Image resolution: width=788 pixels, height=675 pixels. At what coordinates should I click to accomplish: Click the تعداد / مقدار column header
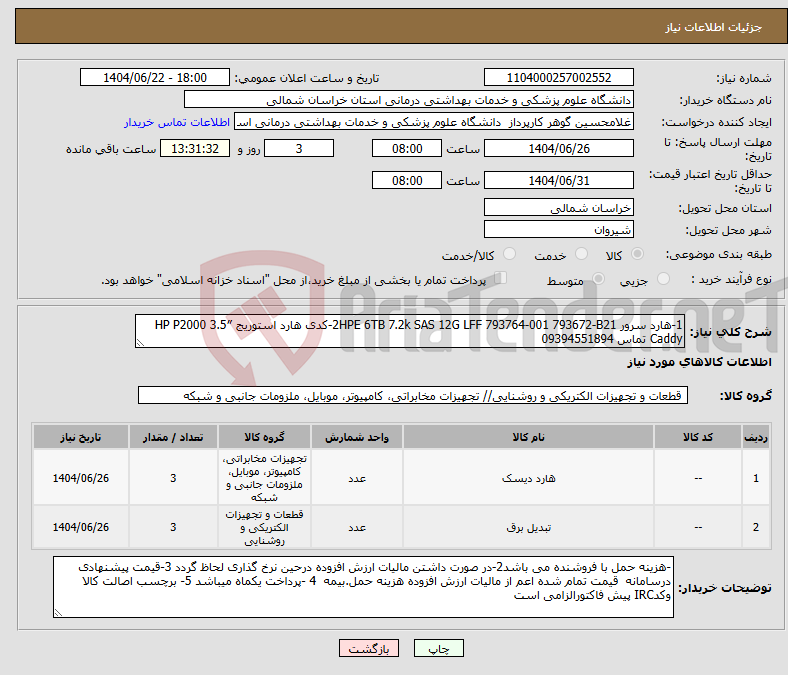[173, 437]
